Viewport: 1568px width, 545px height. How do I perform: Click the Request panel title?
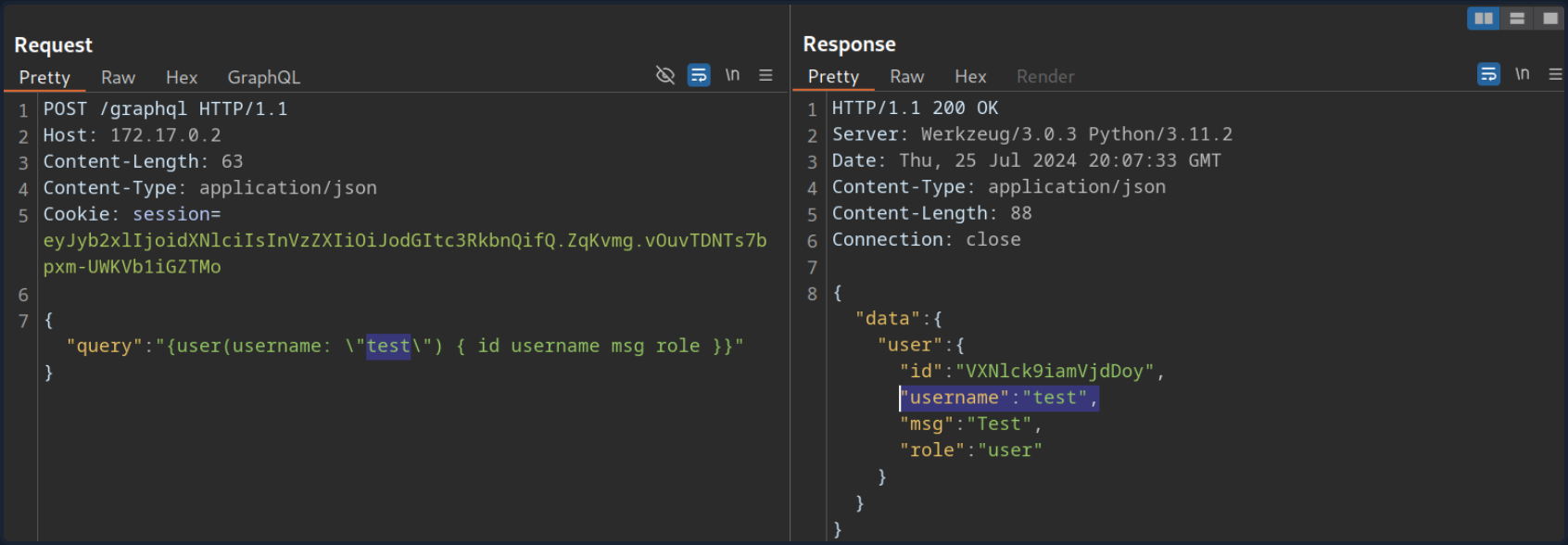point(53,44)
